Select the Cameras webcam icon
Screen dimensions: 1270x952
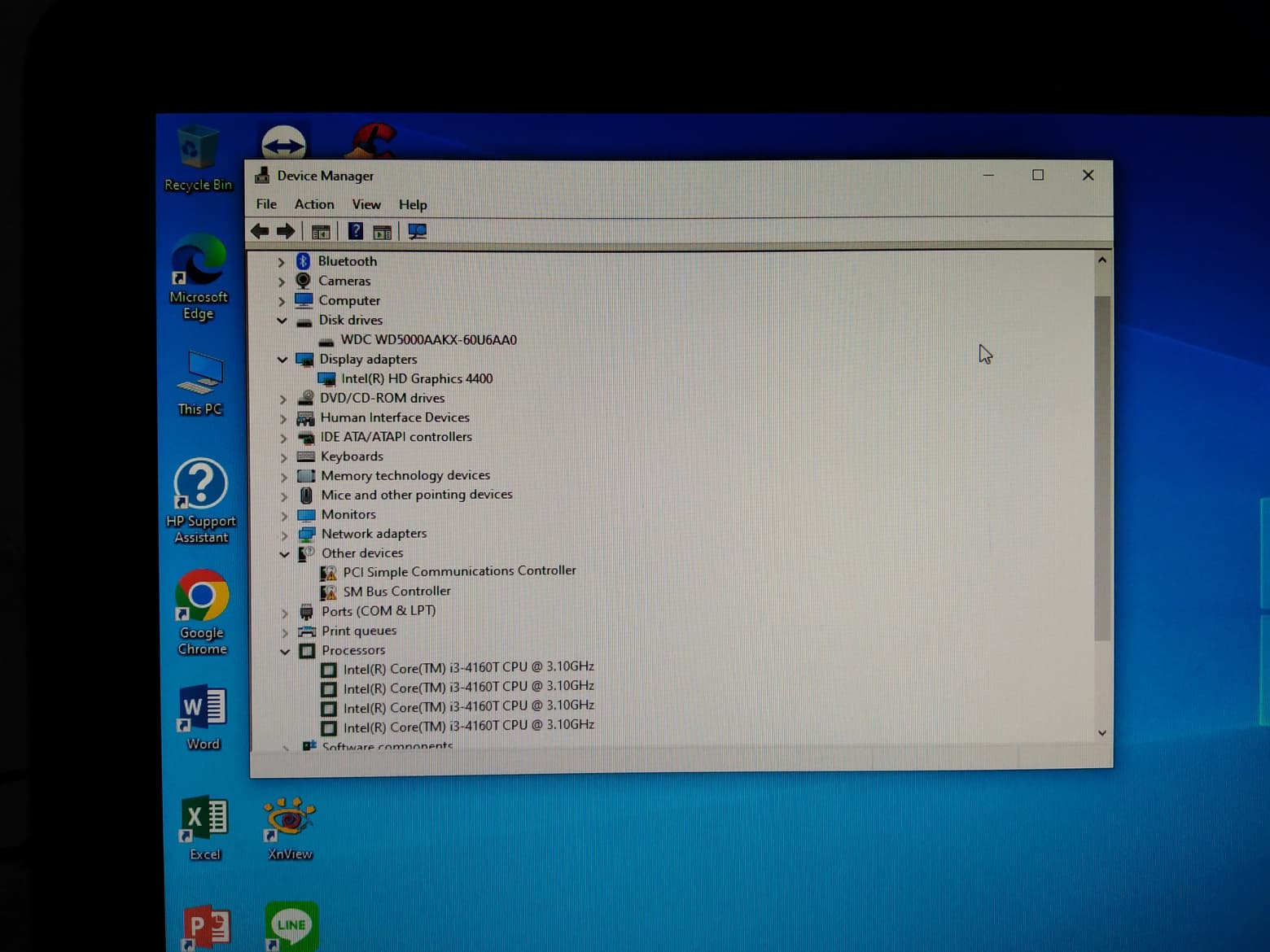click(x=303, y=281)
